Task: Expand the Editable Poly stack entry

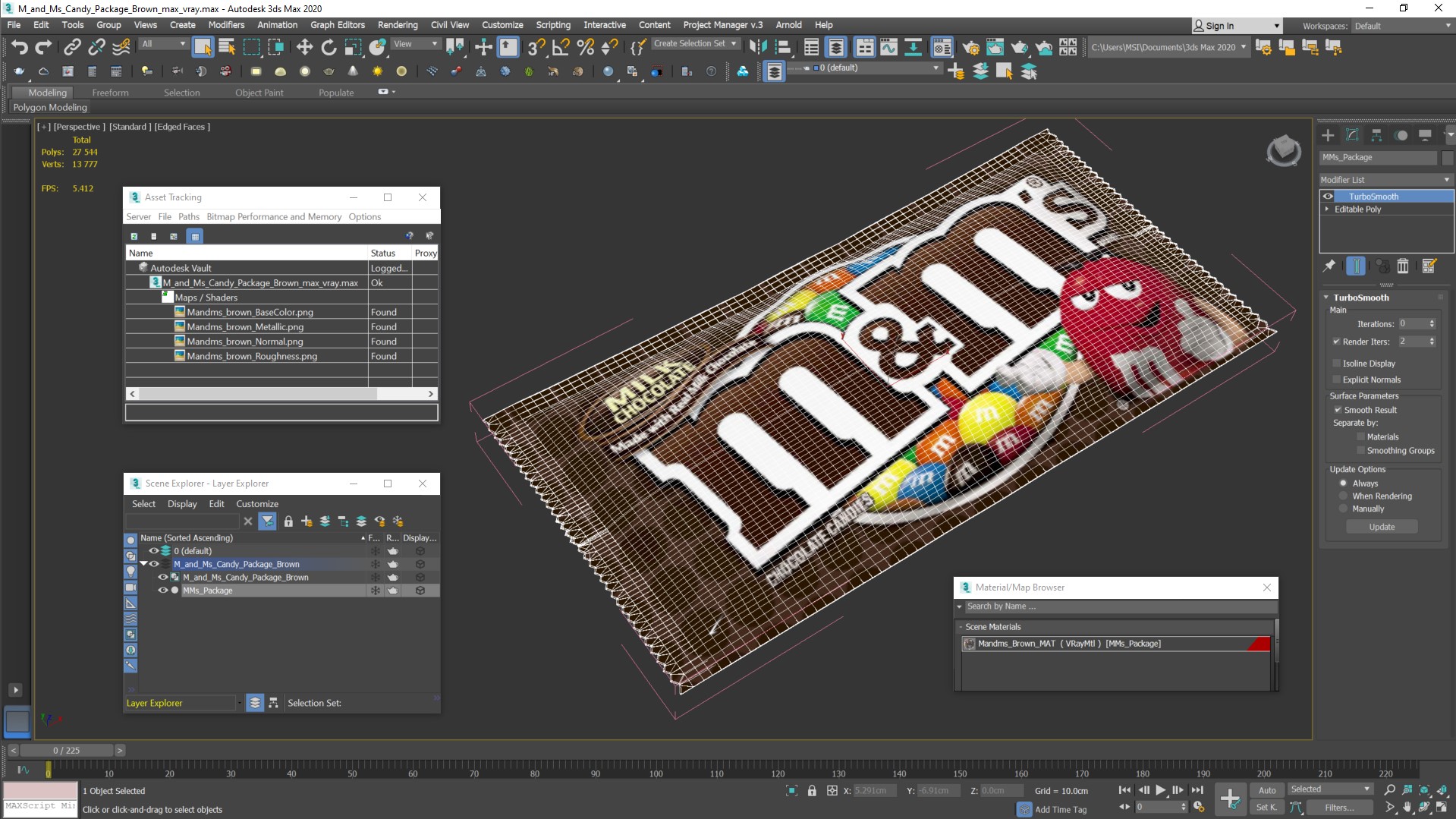Action: point(1327,209)
